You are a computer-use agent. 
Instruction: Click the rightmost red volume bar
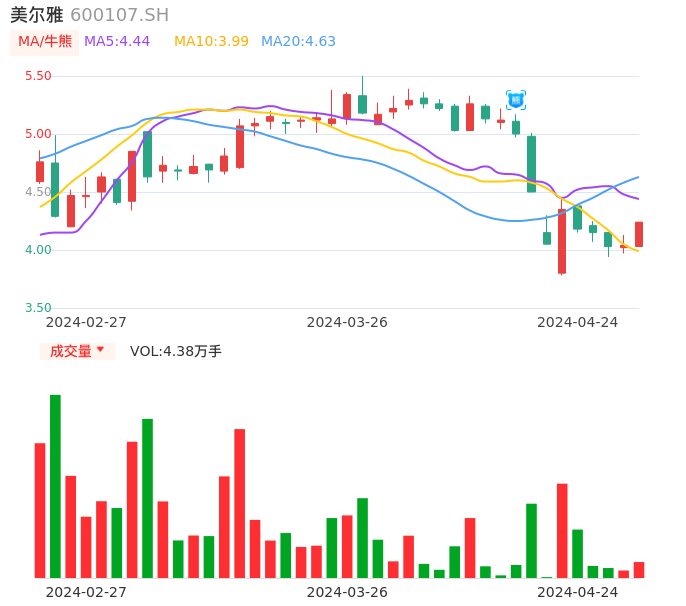point(639,570)
